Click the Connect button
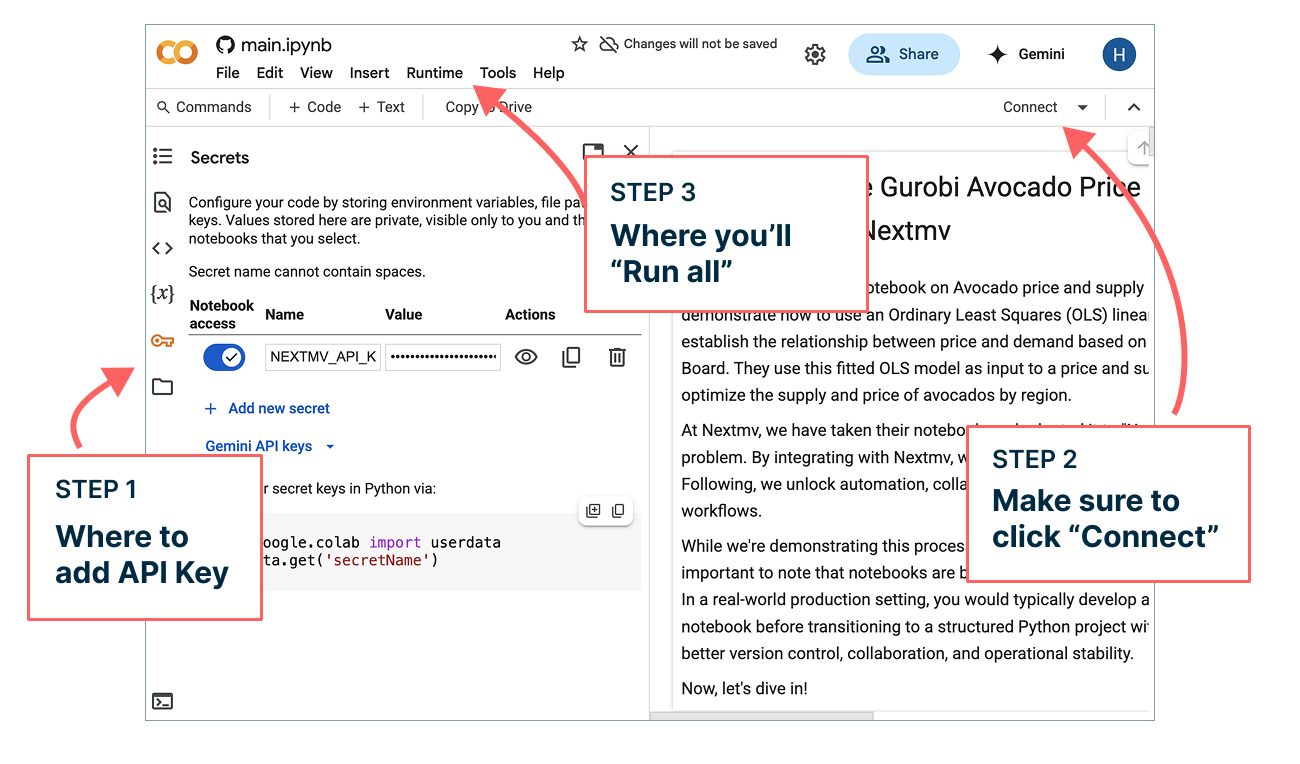Viewport: 1300px width, 764px height. (1030, 107)
